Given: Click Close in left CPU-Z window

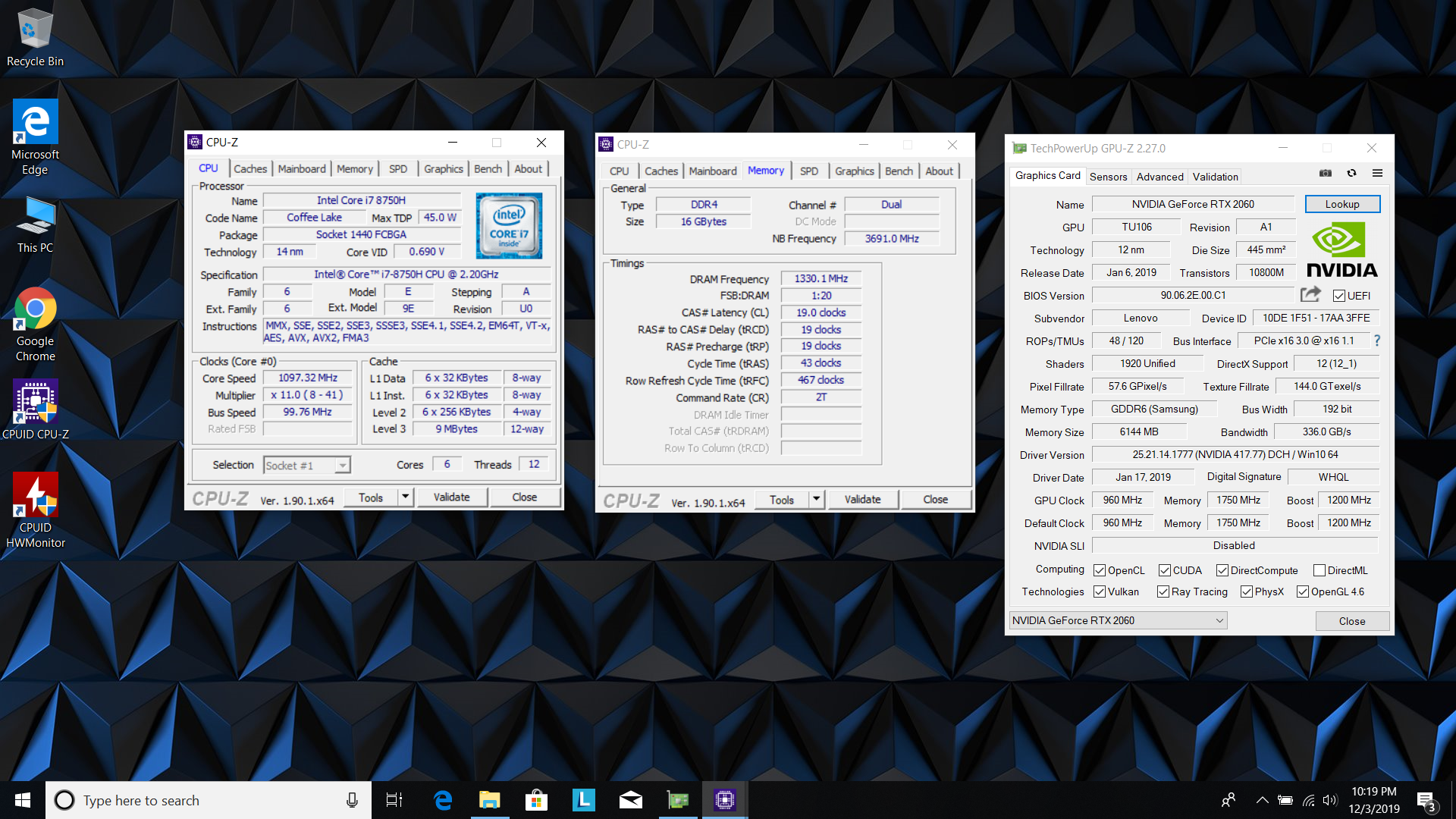Looking at the screenshot, I should click(x=524, y=497).
